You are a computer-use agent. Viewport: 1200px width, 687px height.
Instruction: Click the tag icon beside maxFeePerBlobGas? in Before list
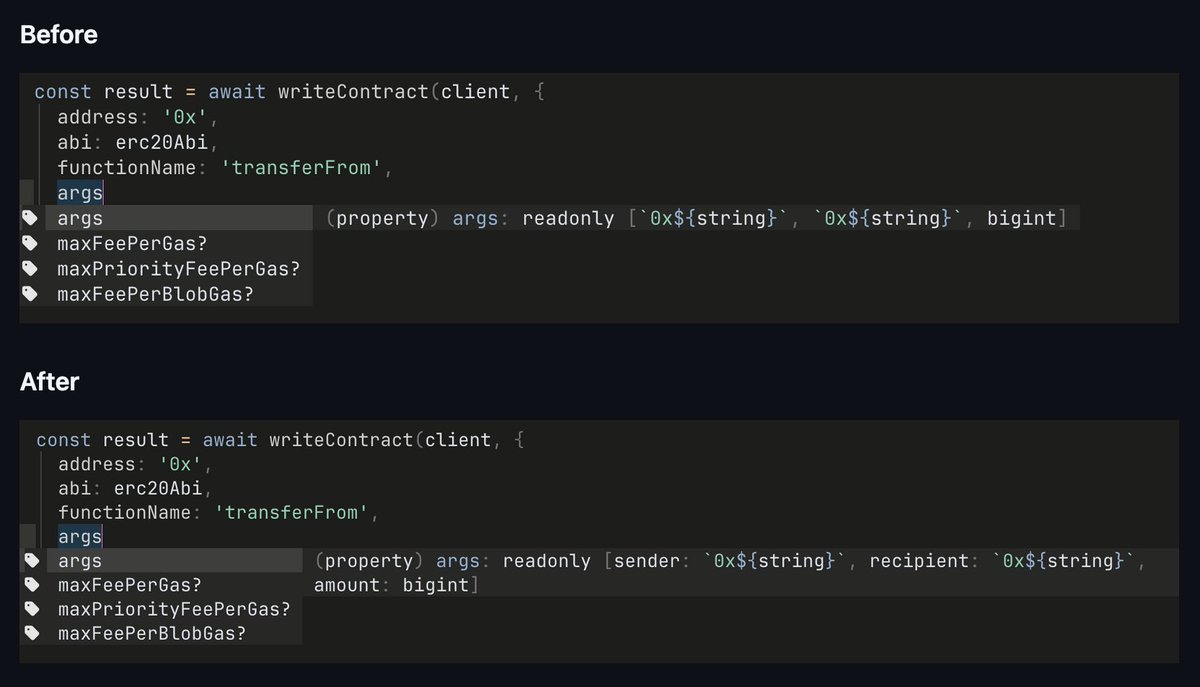tap(31, 293)
